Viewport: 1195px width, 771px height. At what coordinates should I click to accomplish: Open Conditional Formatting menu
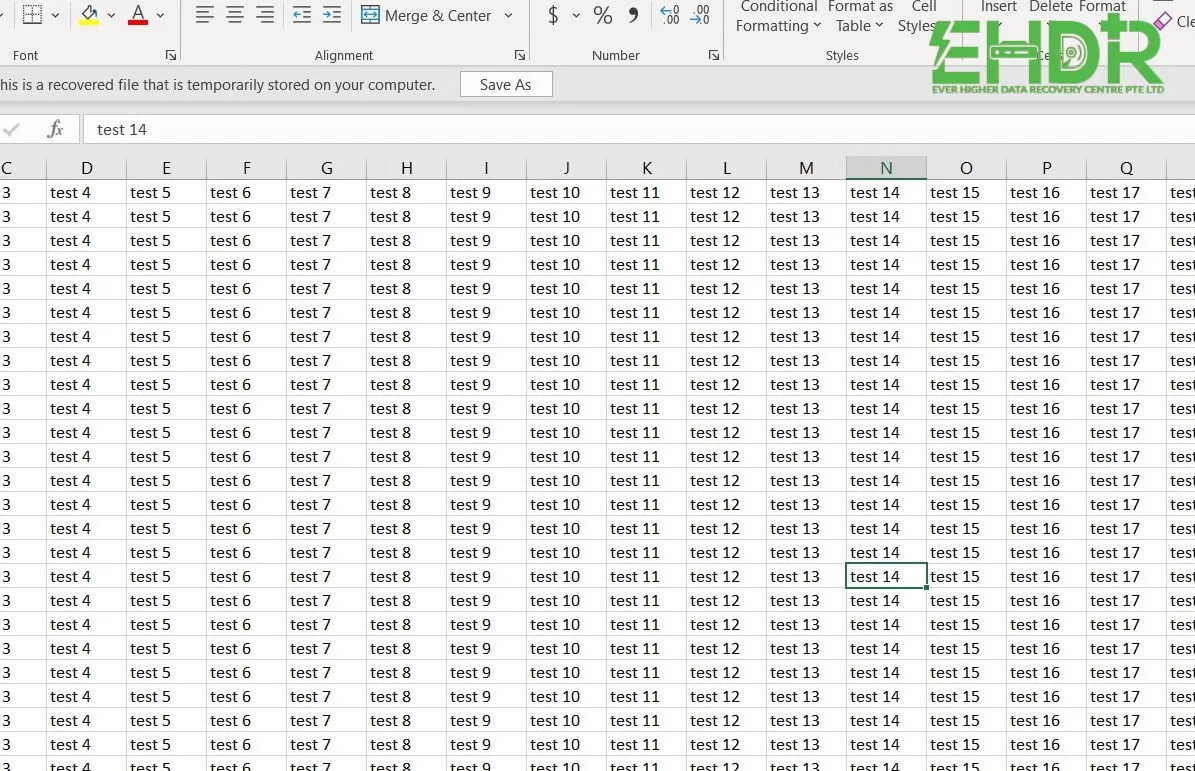tap(778, 17)
